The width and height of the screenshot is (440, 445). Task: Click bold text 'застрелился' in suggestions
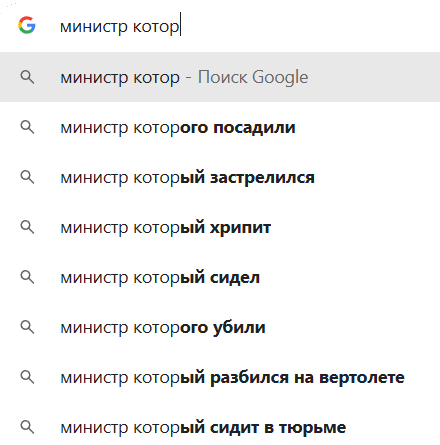pos(262,178)
